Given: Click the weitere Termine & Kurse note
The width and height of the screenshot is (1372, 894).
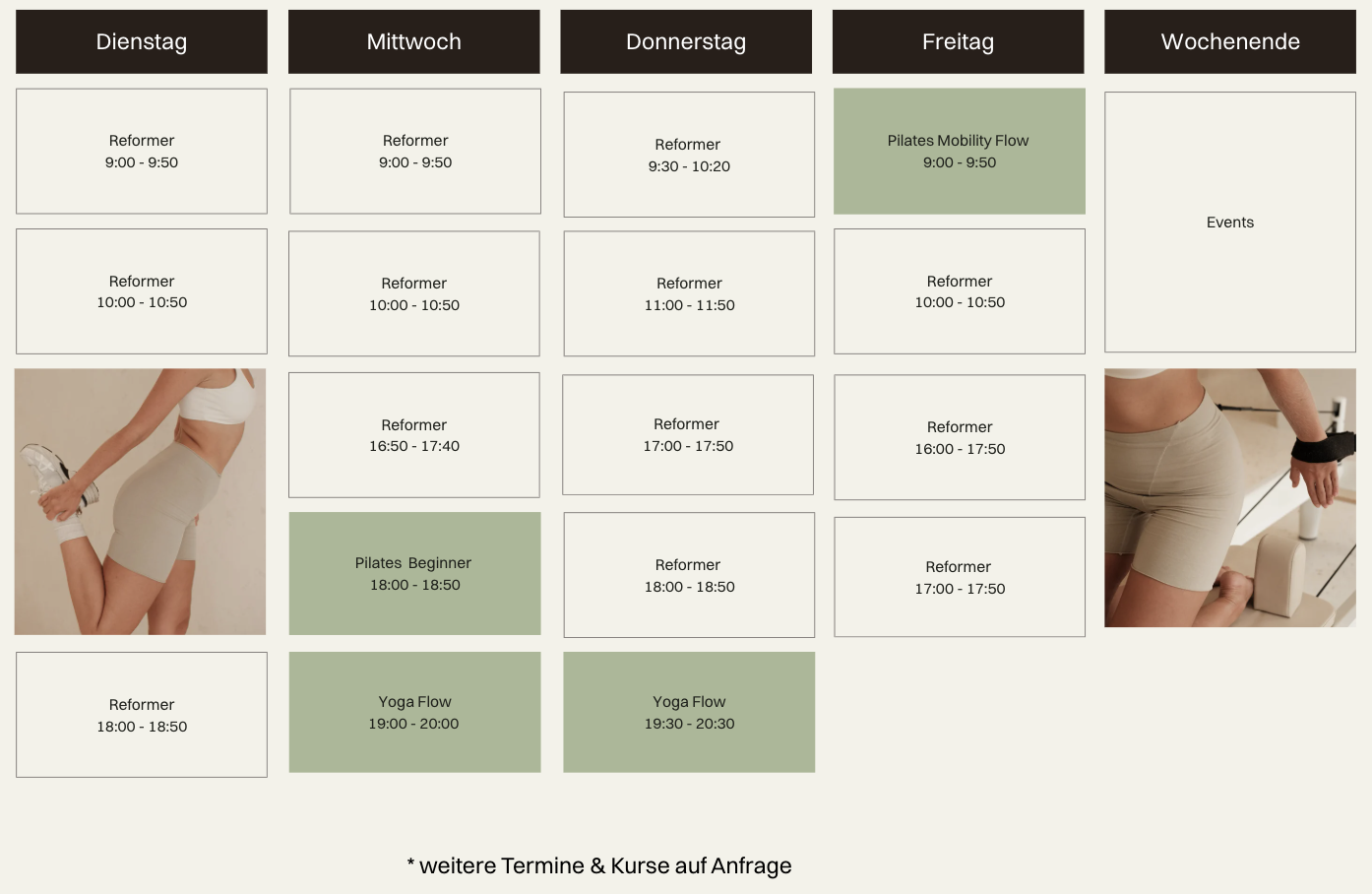Looking at the screenshot, I should click(599, 865).
